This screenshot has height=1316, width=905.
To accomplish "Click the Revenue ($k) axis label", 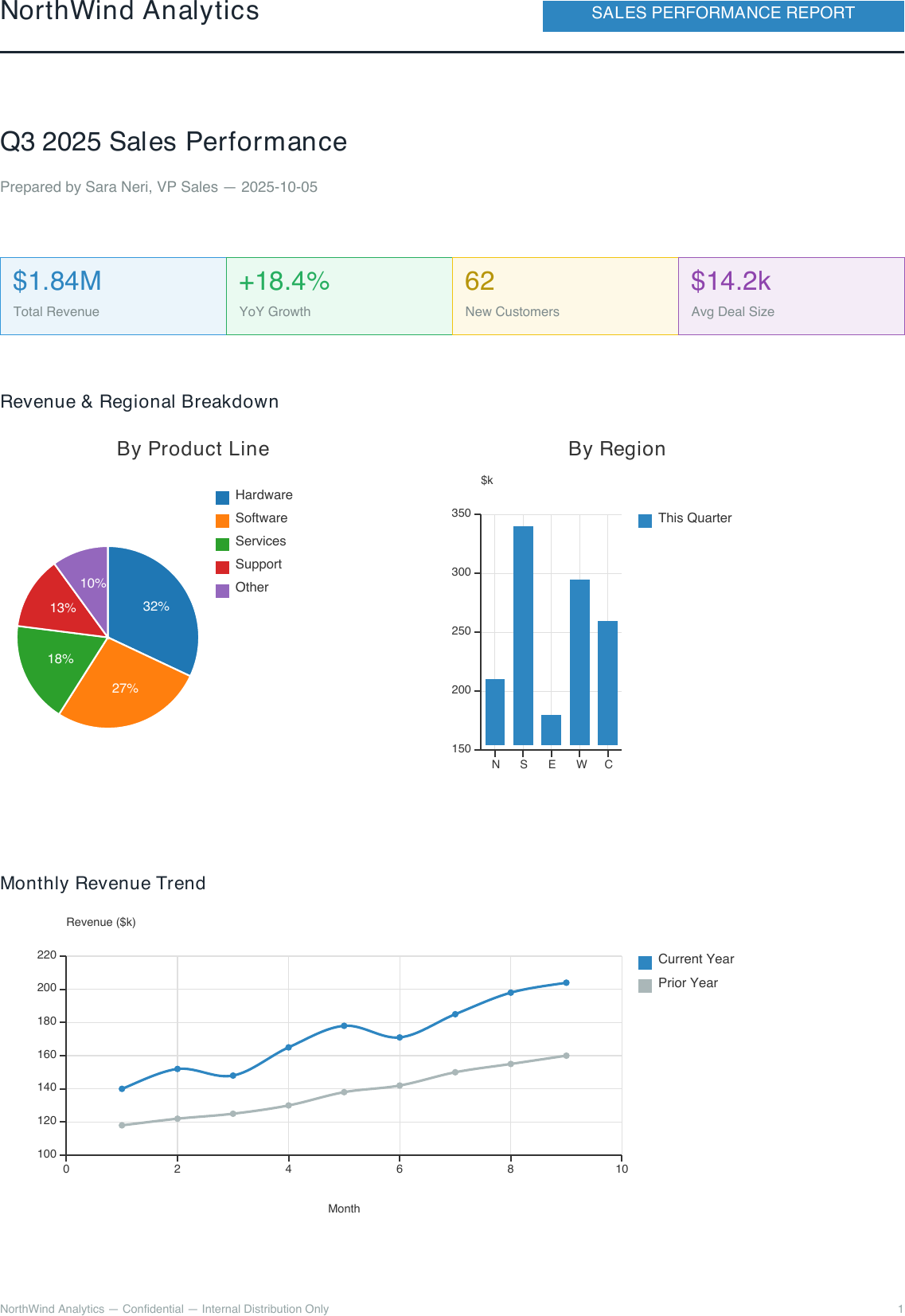I will [x=101, y=922].
